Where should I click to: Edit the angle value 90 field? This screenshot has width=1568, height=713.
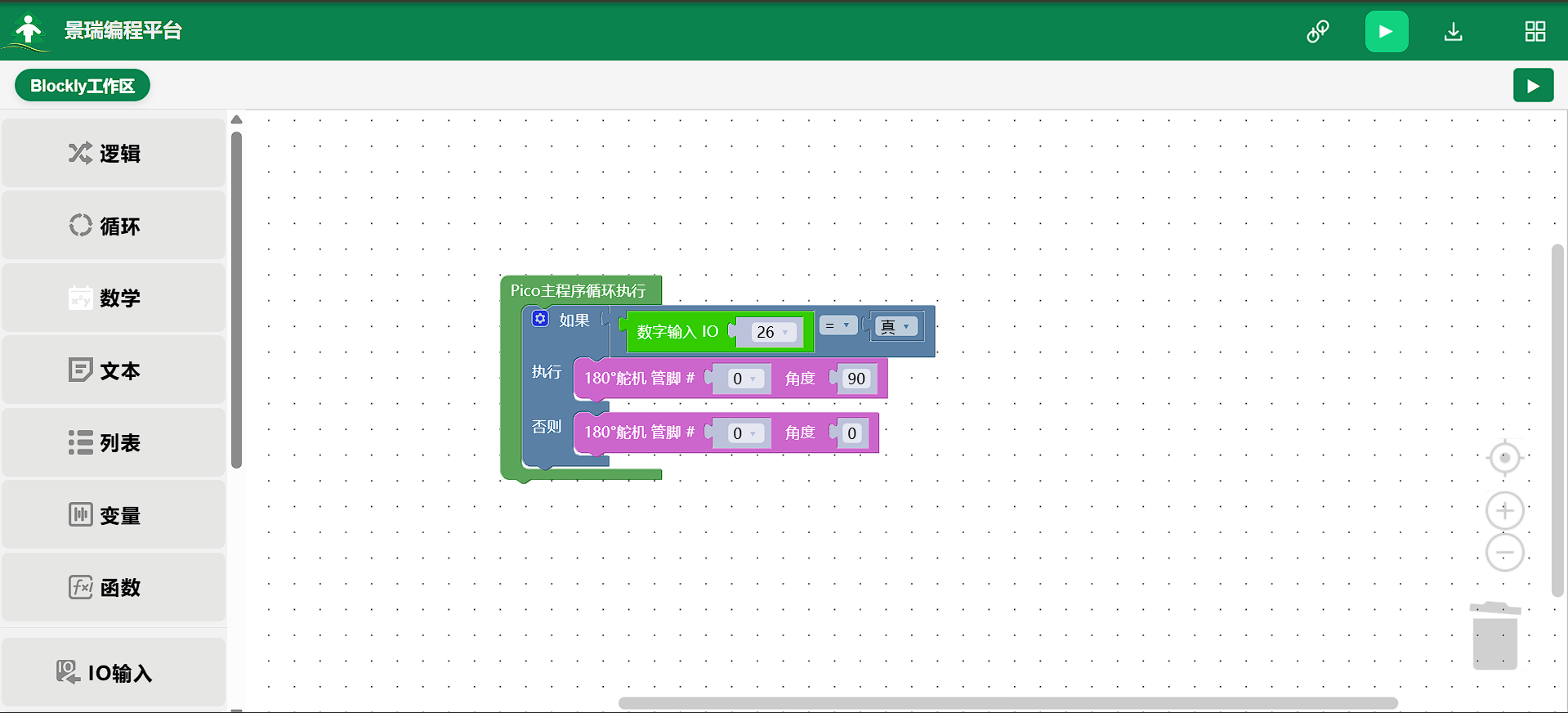(856, 379)
